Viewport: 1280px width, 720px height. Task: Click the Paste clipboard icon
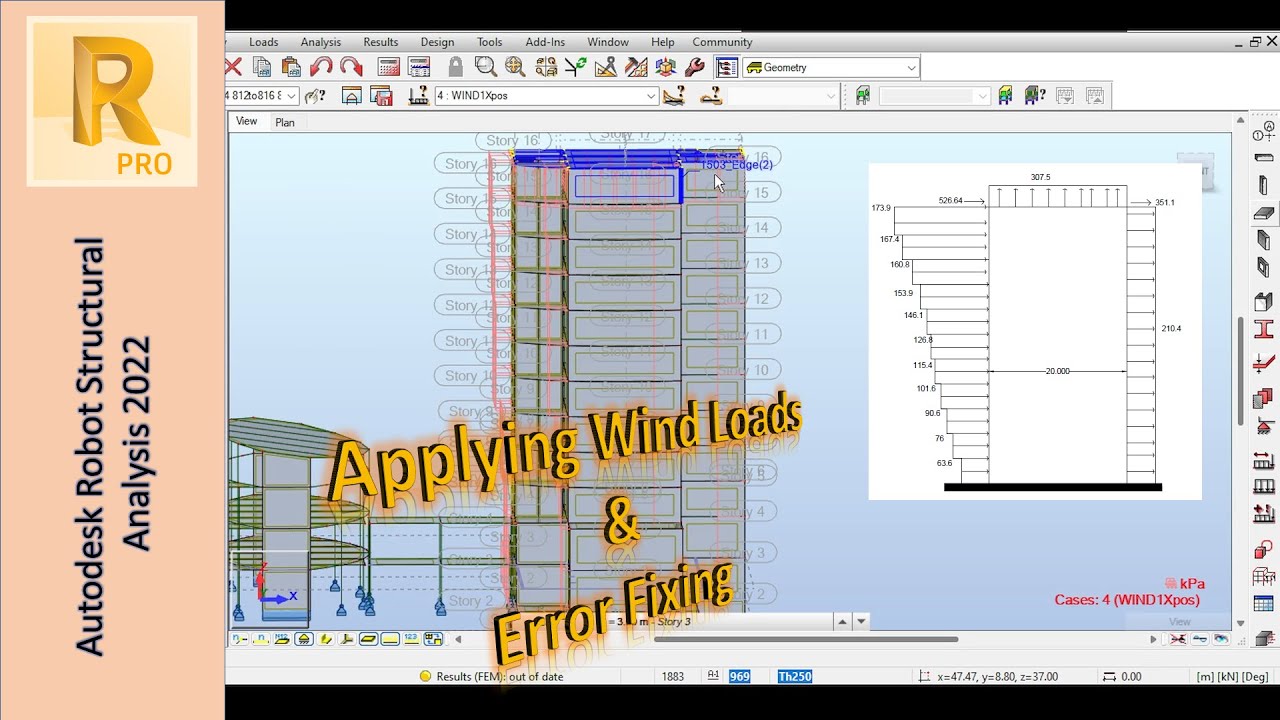point(291,67)
